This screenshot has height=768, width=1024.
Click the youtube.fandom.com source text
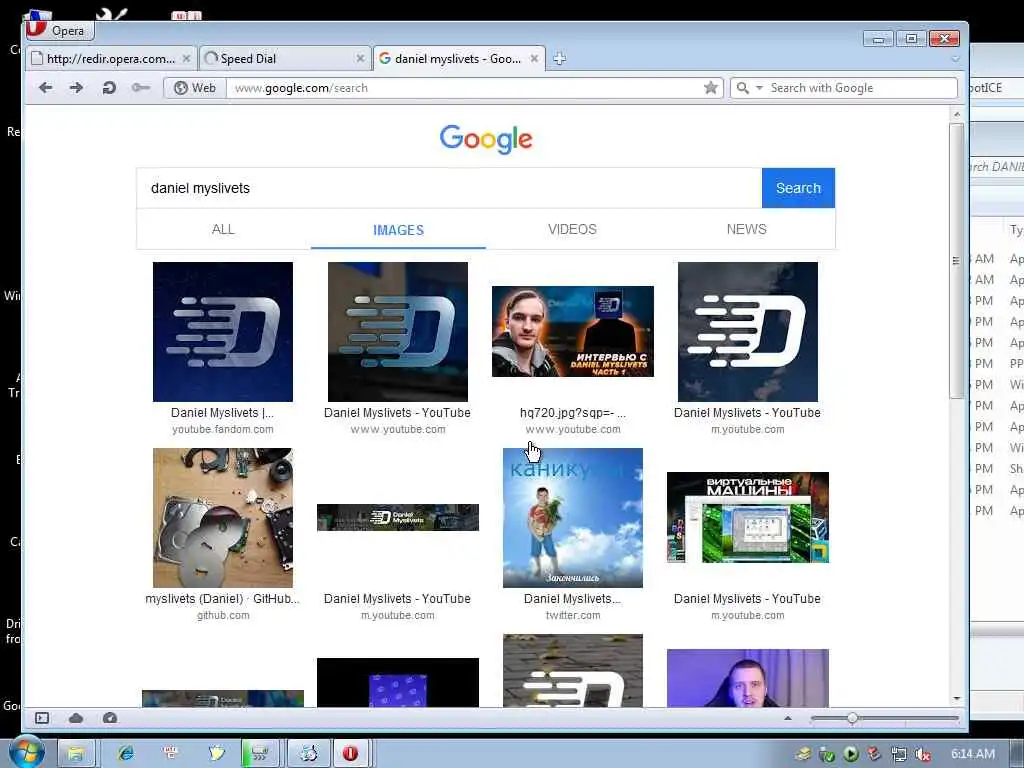[223, 430]
